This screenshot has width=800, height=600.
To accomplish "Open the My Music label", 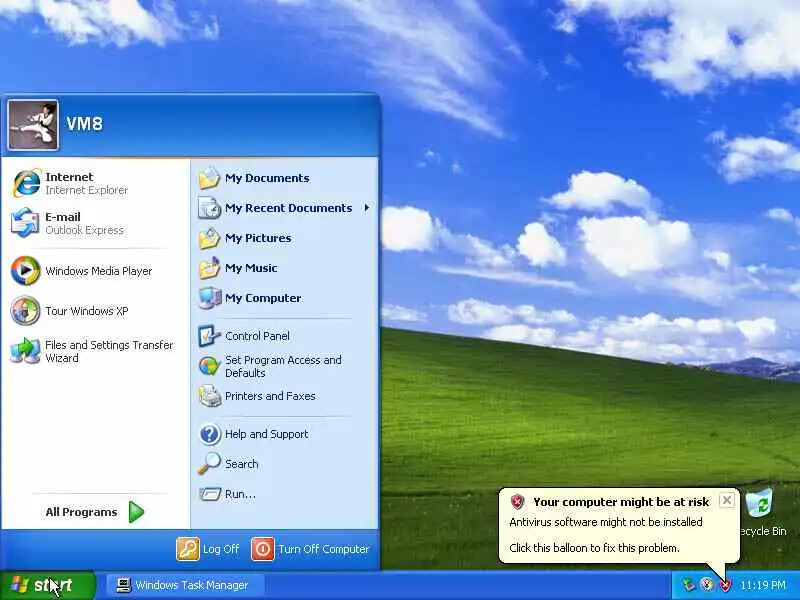I will (x=251, y=268).
